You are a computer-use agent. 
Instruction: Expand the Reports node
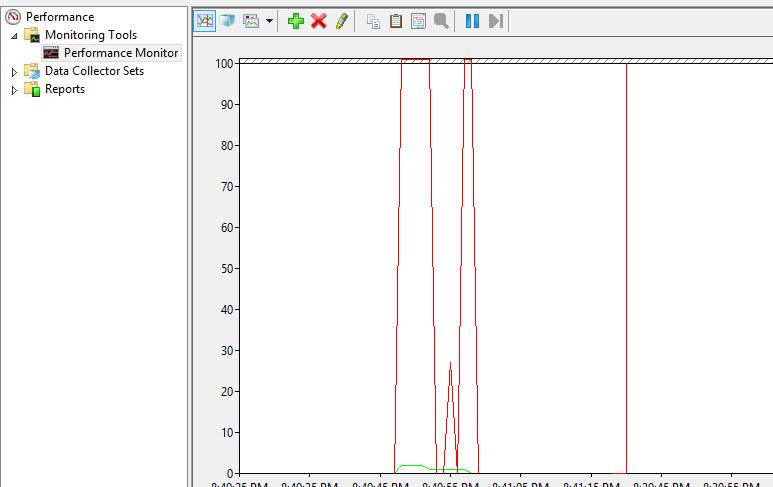14,90
